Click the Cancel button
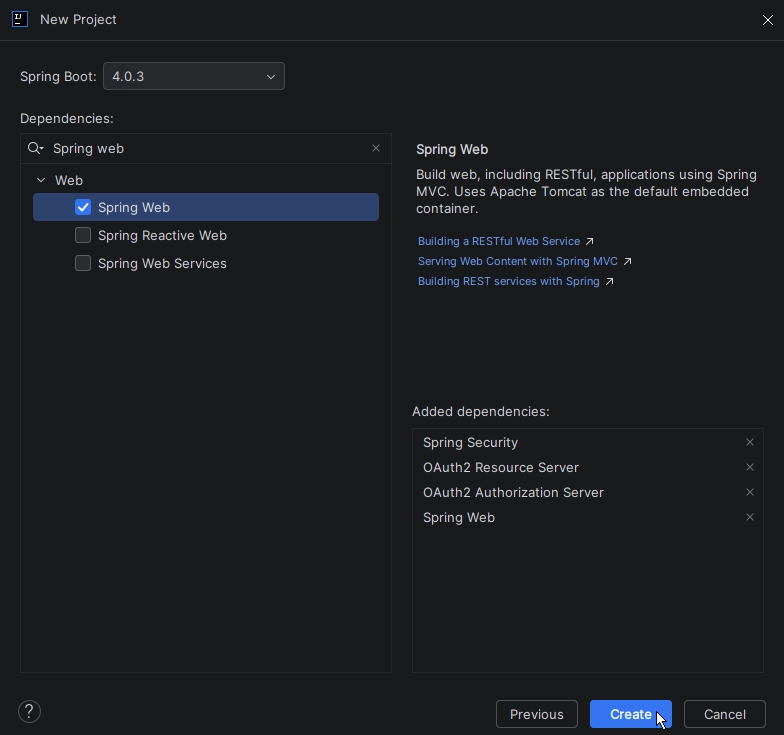The height and width of the screenshot is (735, 784). click(724, 714)
